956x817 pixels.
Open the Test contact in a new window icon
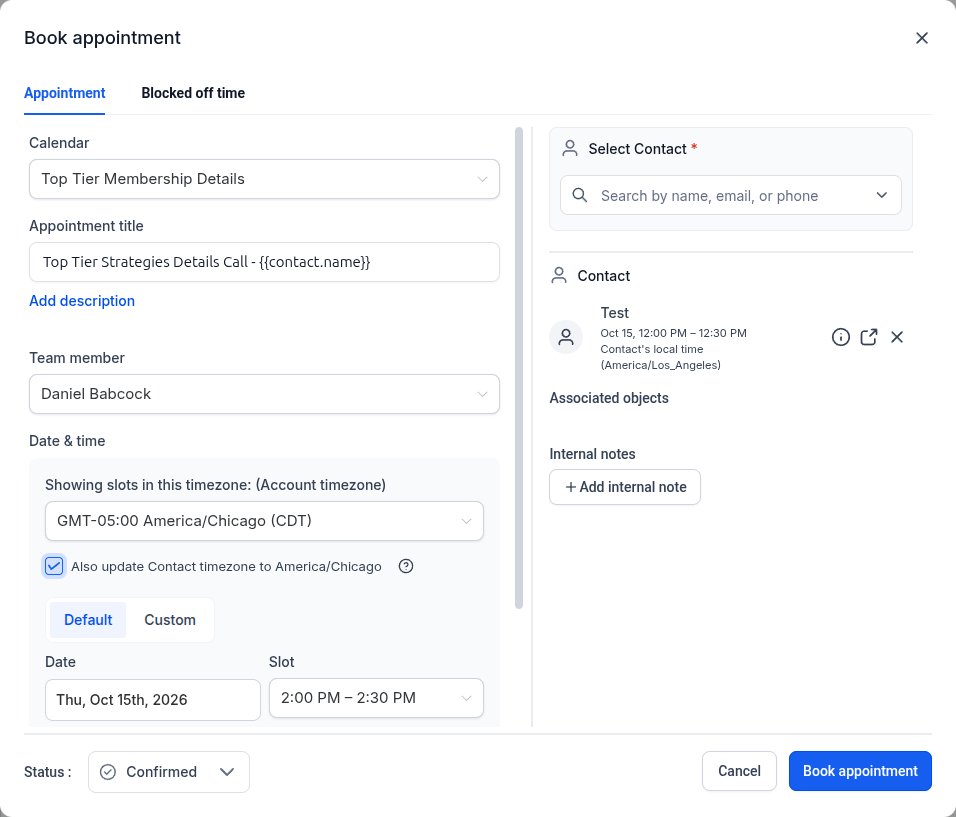click(x=868, y=337)
